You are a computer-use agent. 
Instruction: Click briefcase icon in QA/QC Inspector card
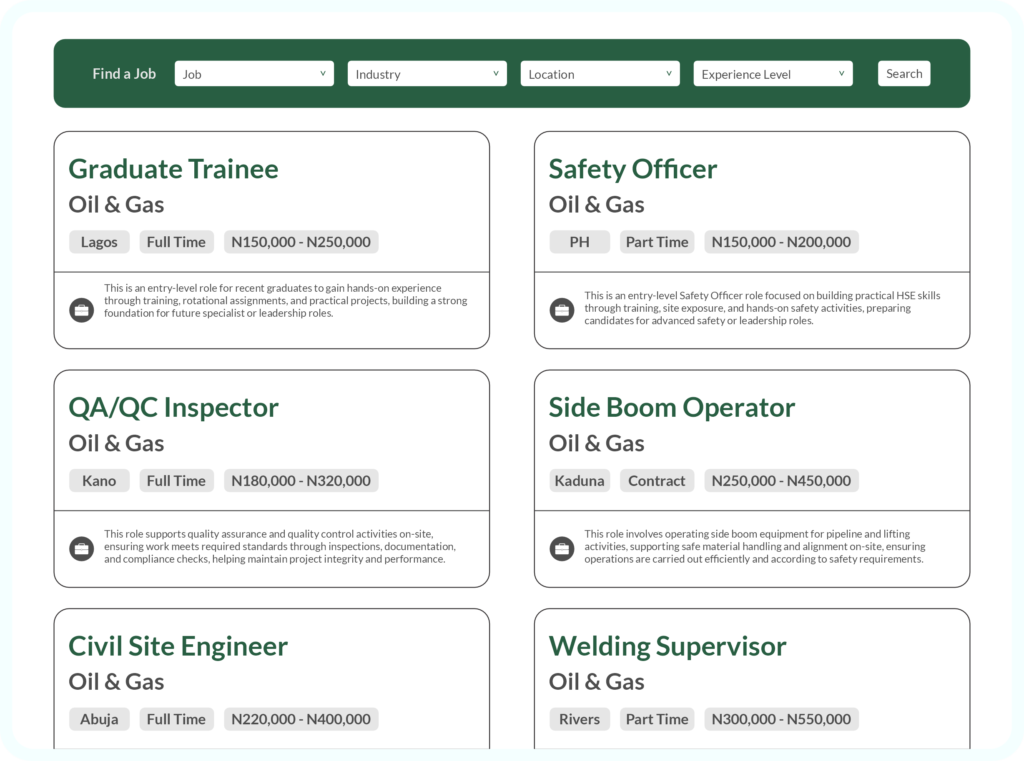(x=81, y=548)
